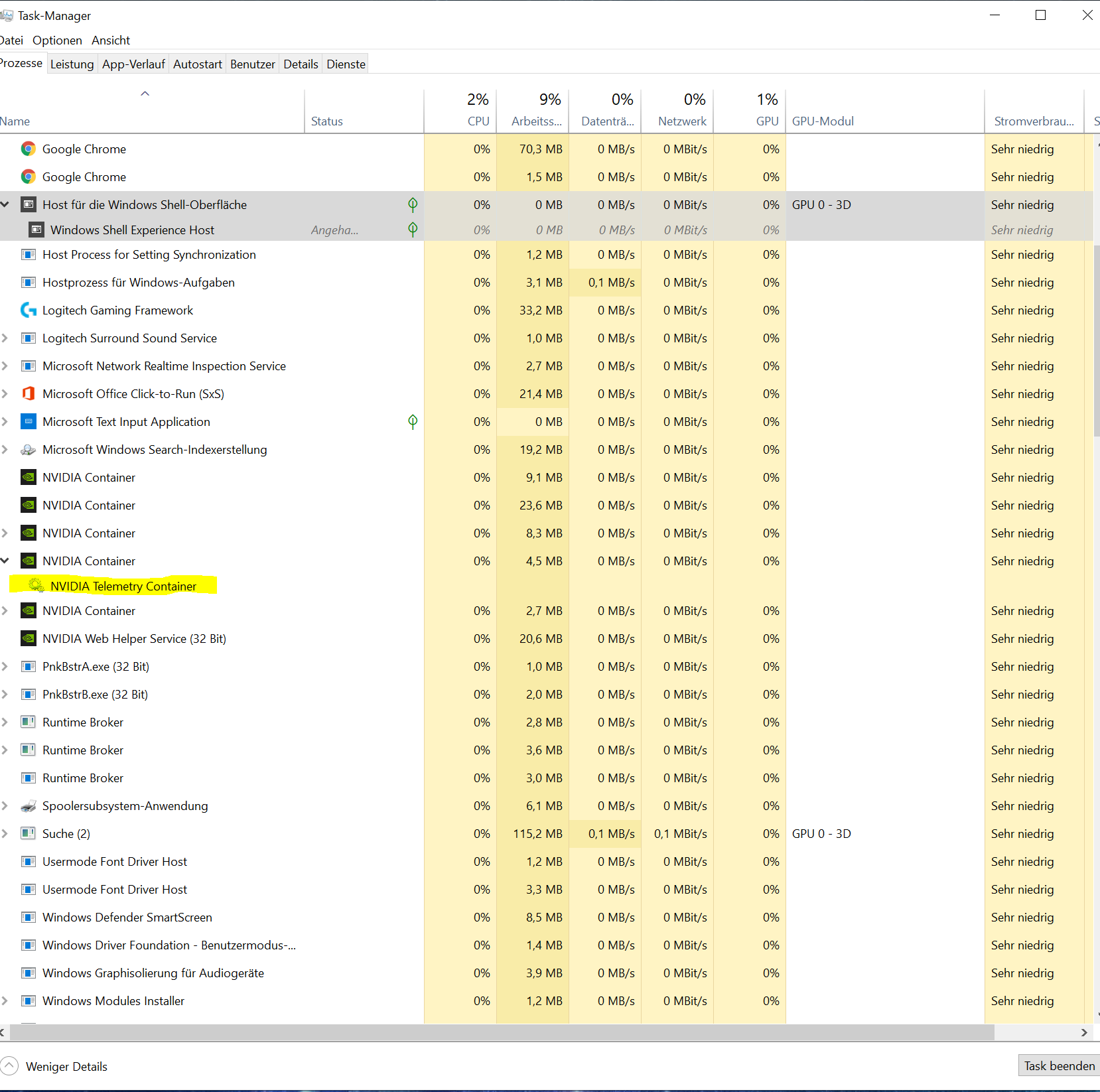This screenshot has height=1092, width=1100.
Task: Sort by the GPU-Modul column header
Action: 885,111
